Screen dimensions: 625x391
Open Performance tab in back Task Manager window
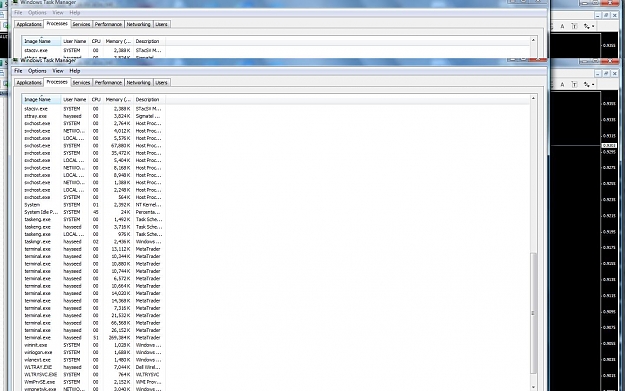[x=108, y=24]
